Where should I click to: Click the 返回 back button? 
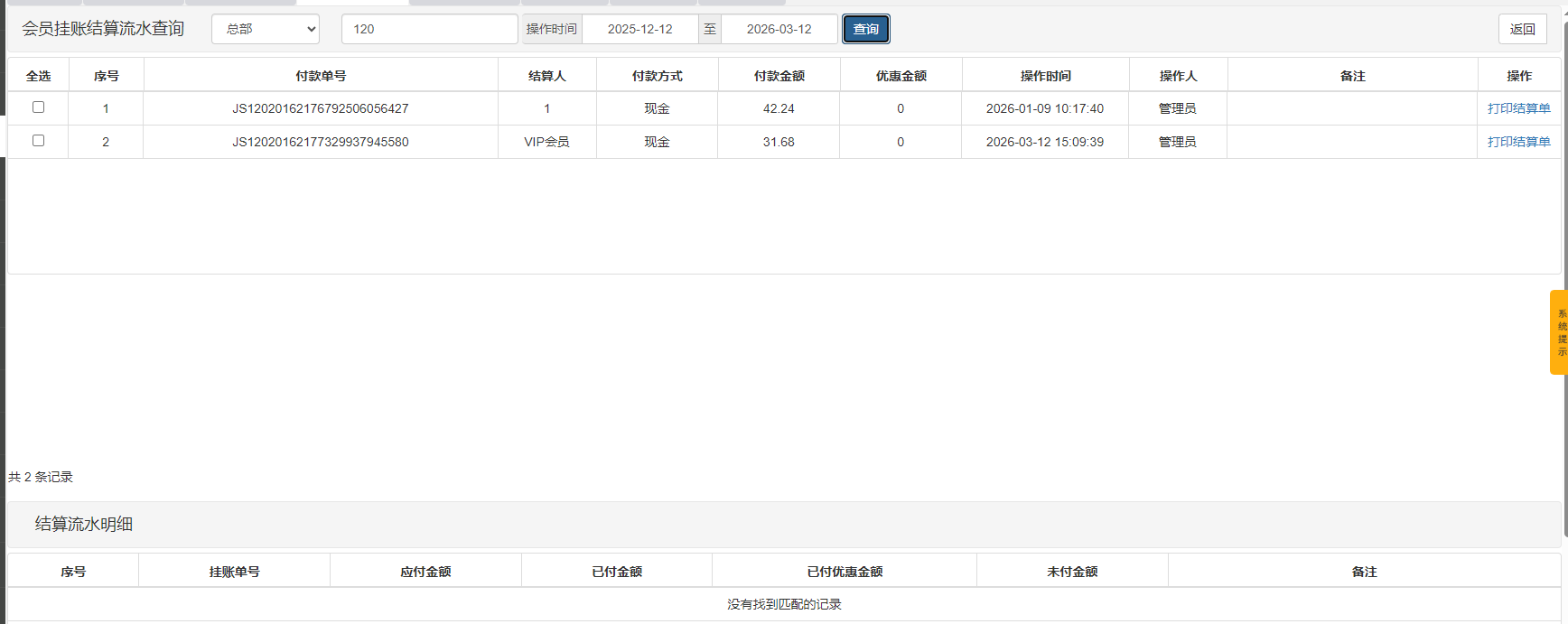1522,29
